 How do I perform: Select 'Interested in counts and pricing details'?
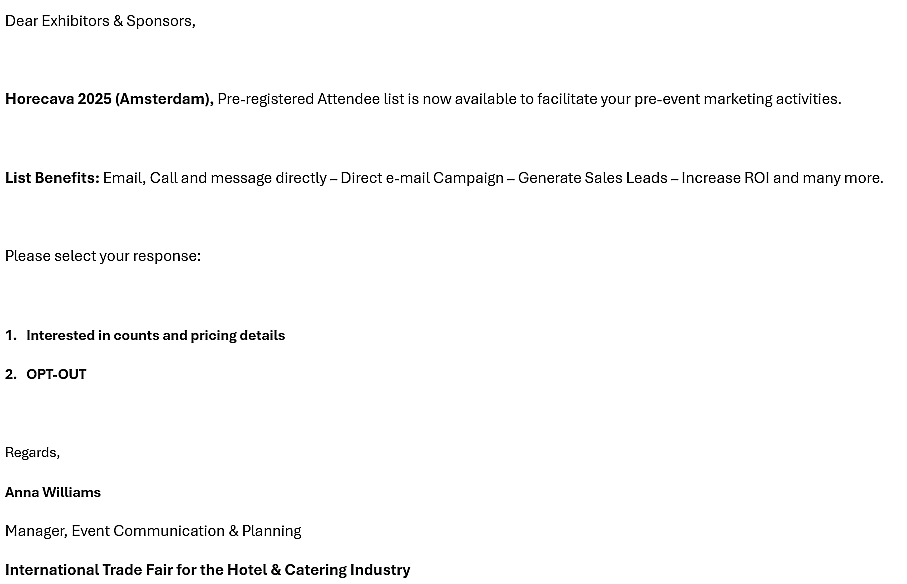[156, 335]
